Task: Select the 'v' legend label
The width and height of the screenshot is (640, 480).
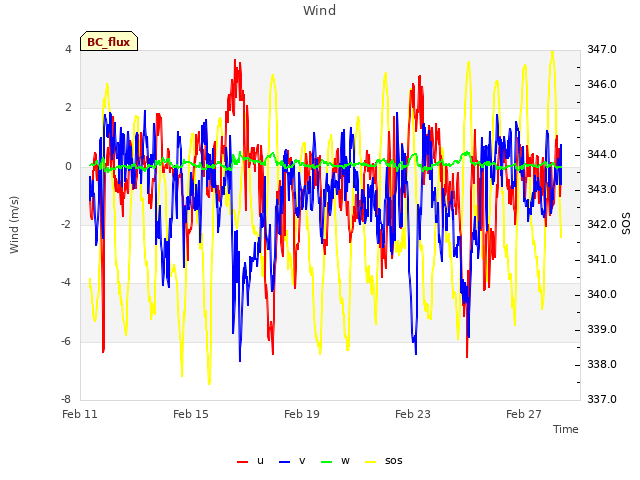Action: 302,461
